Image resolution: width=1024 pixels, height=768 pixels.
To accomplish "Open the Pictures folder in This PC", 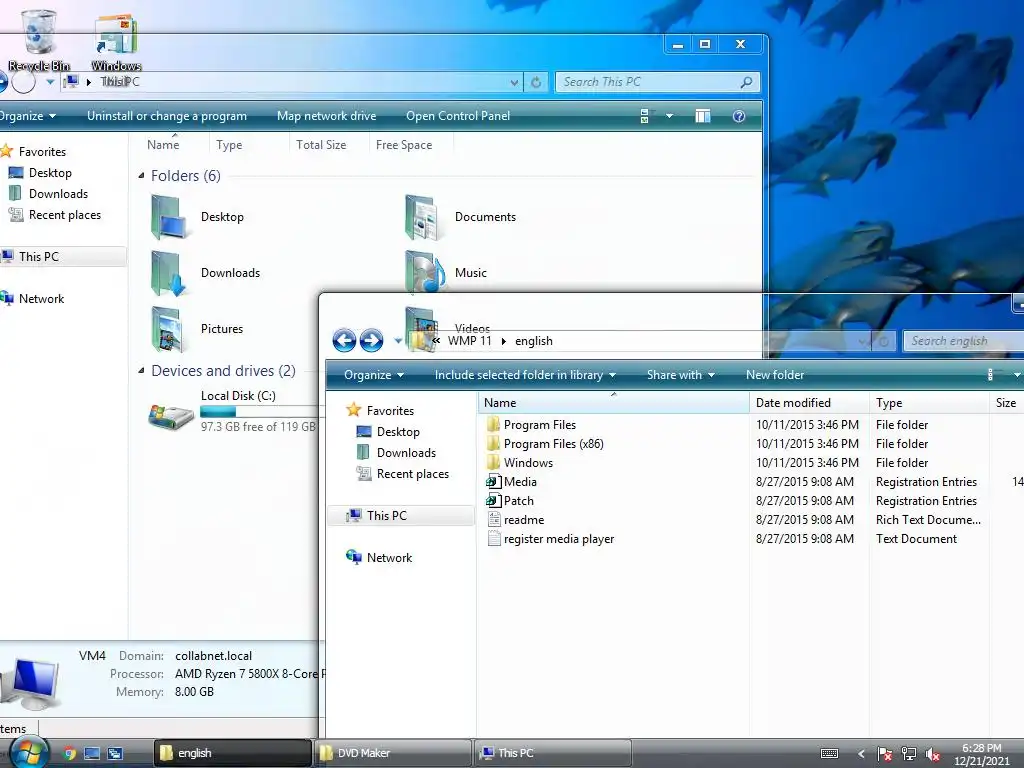I will click(197, 329).
